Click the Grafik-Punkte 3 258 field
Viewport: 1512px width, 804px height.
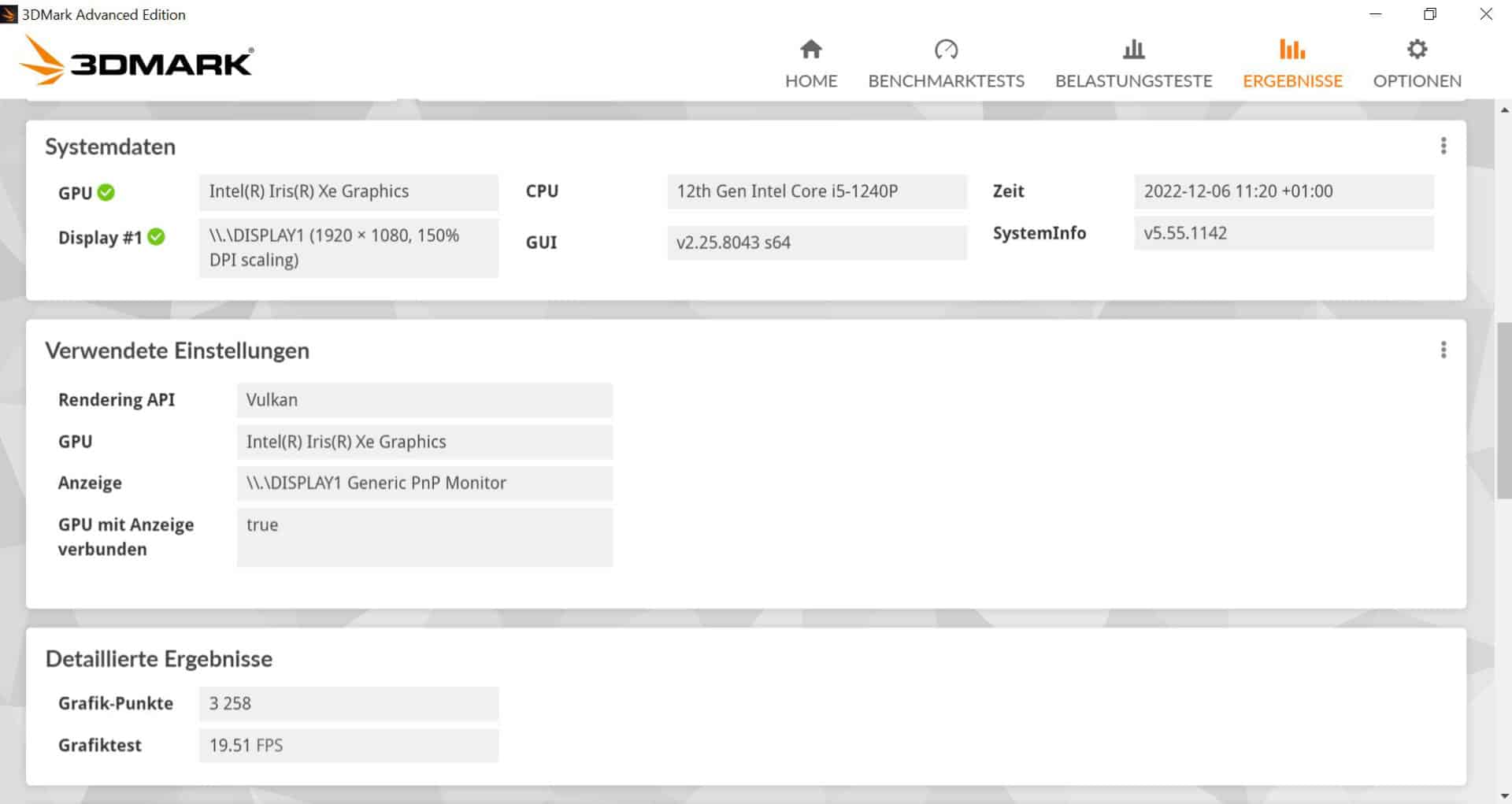click(x=348, y=703)
